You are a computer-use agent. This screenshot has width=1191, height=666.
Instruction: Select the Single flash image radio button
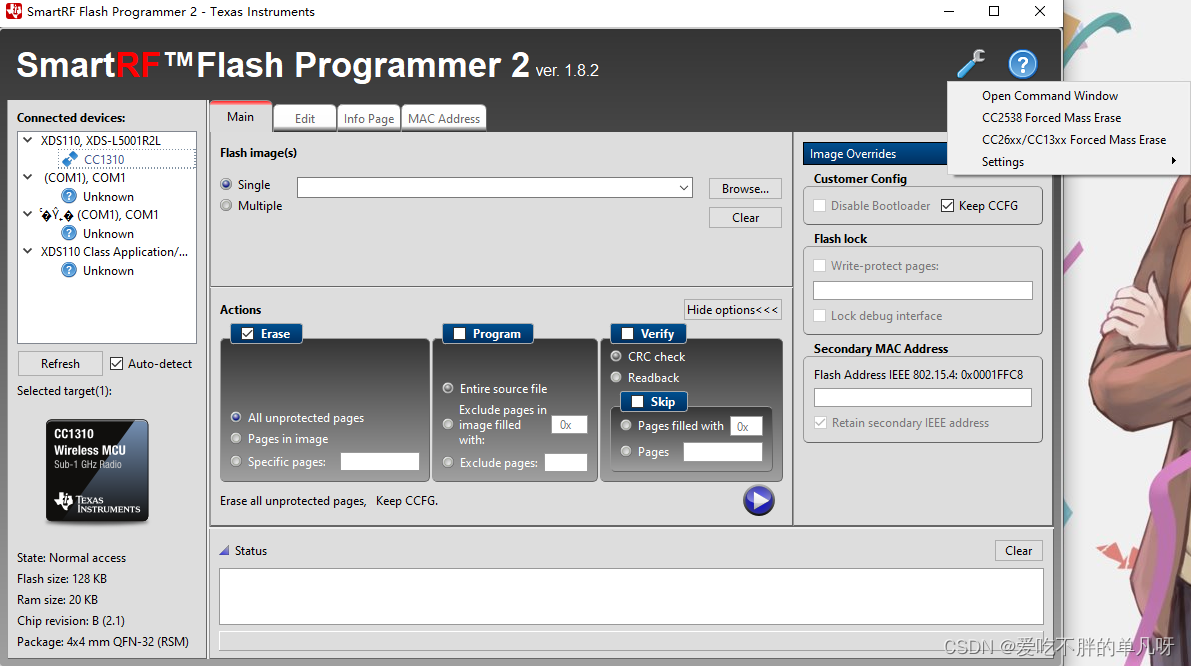point(226,185)
